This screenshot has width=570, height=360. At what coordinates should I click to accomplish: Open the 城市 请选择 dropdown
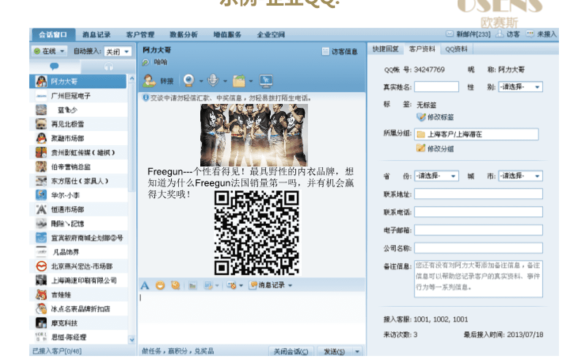520,176
